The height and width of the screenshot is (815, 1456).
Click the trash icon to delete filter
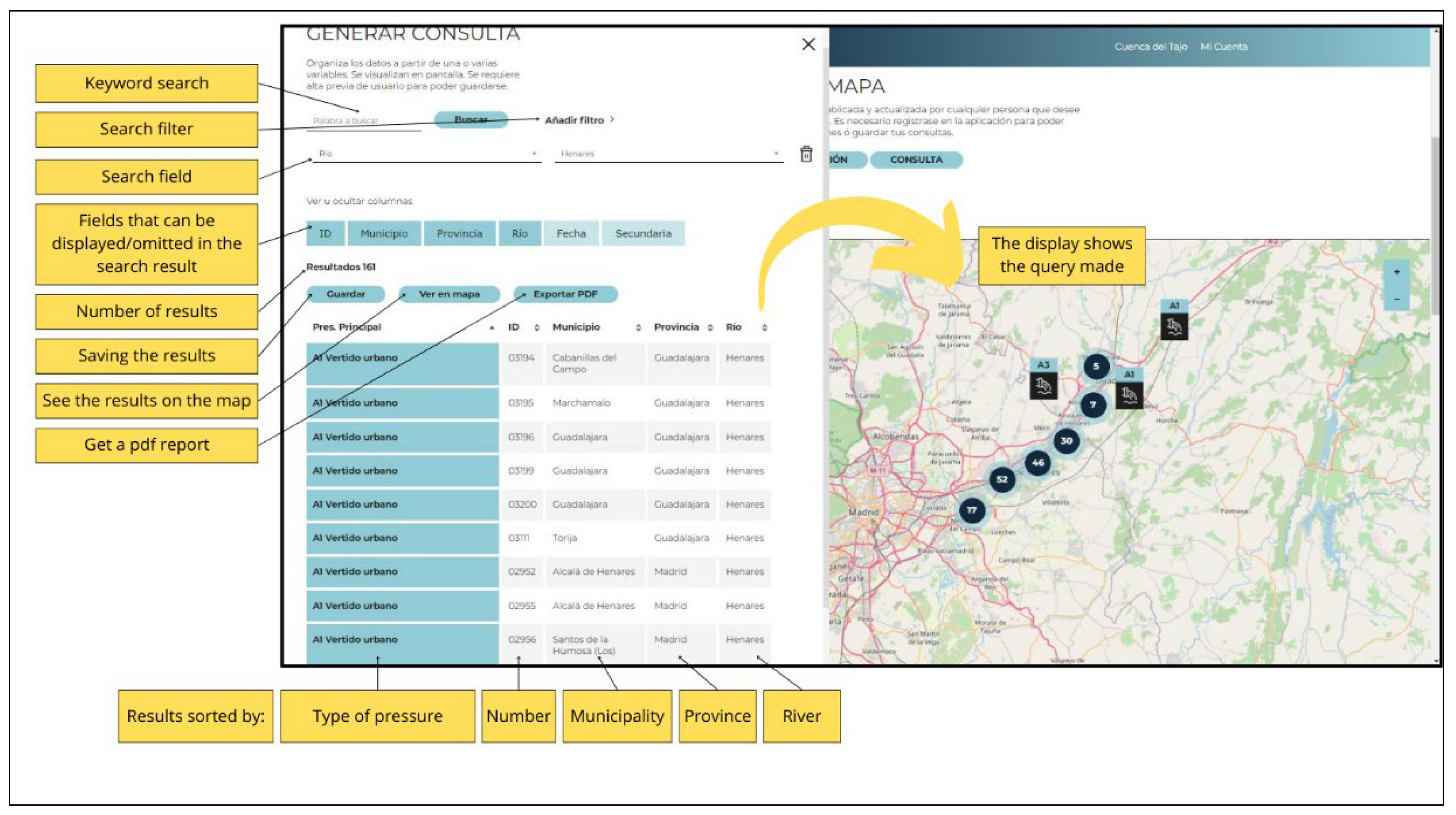point(806,154)
